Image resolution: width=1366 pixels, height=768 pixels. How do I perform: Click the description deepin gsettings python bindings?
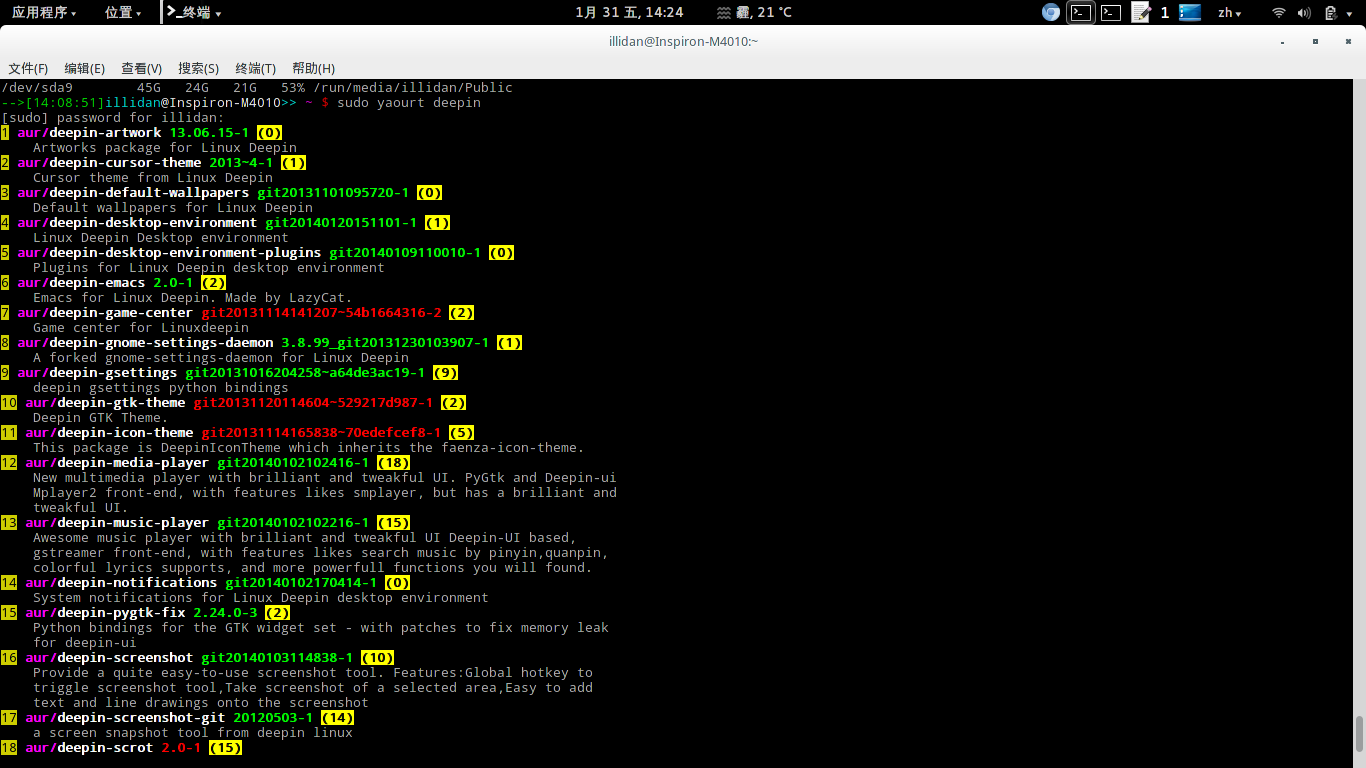161,387
